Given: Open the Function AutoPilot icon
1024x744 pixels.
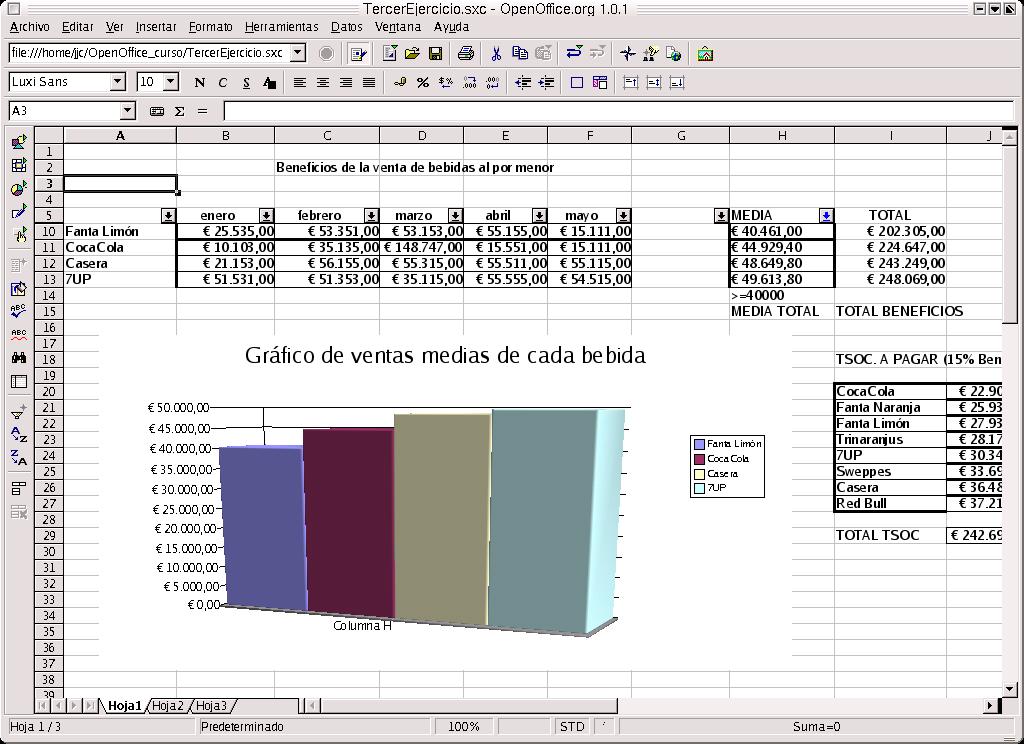Looking at the screenshot, I should point(157,112).
